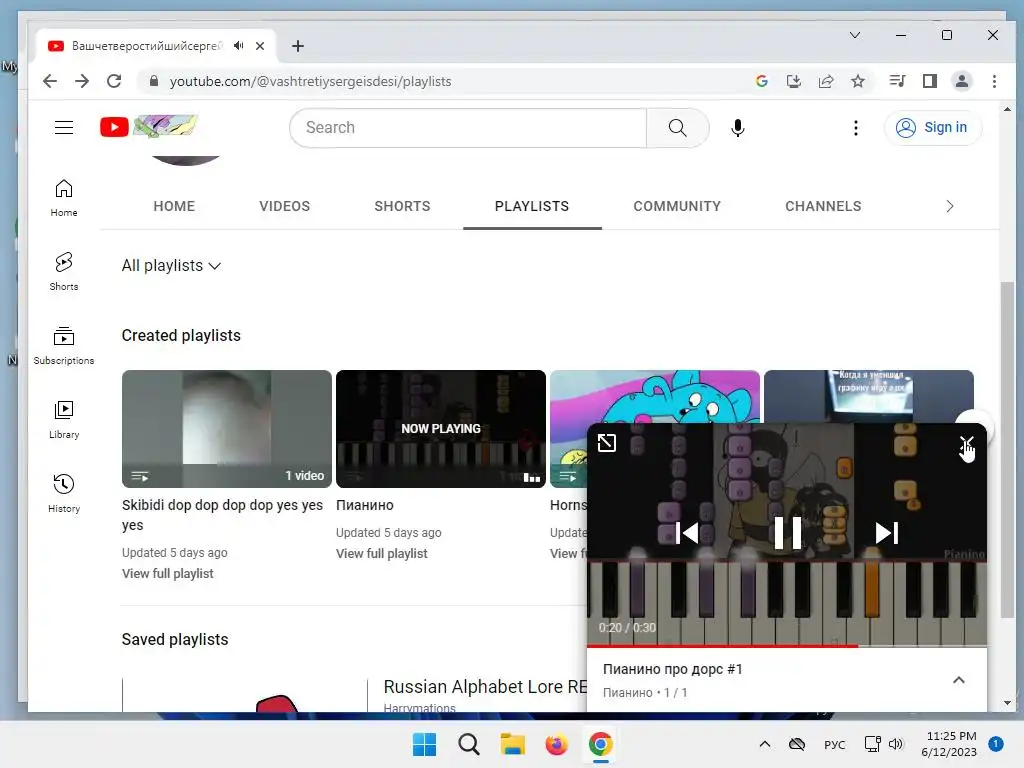This screenshot has height=768, width=1024.
Task: Expand miniplayer to full watch page
Action: tap(607, 443)
